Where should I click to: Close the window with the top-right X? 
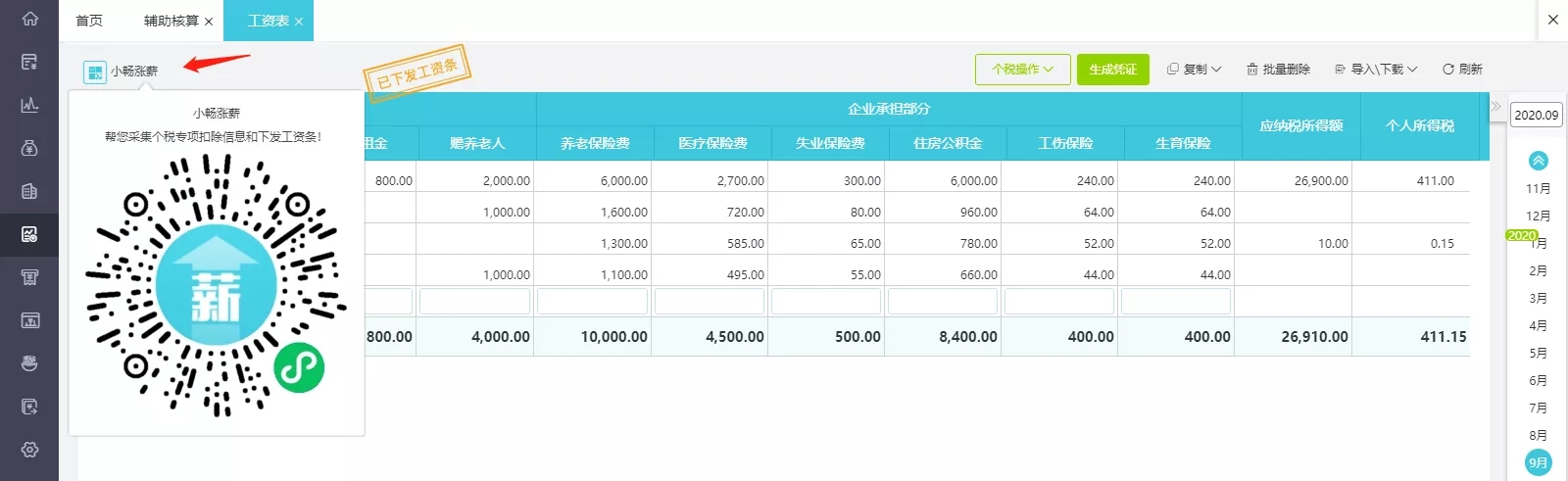tap(1552, 20)
